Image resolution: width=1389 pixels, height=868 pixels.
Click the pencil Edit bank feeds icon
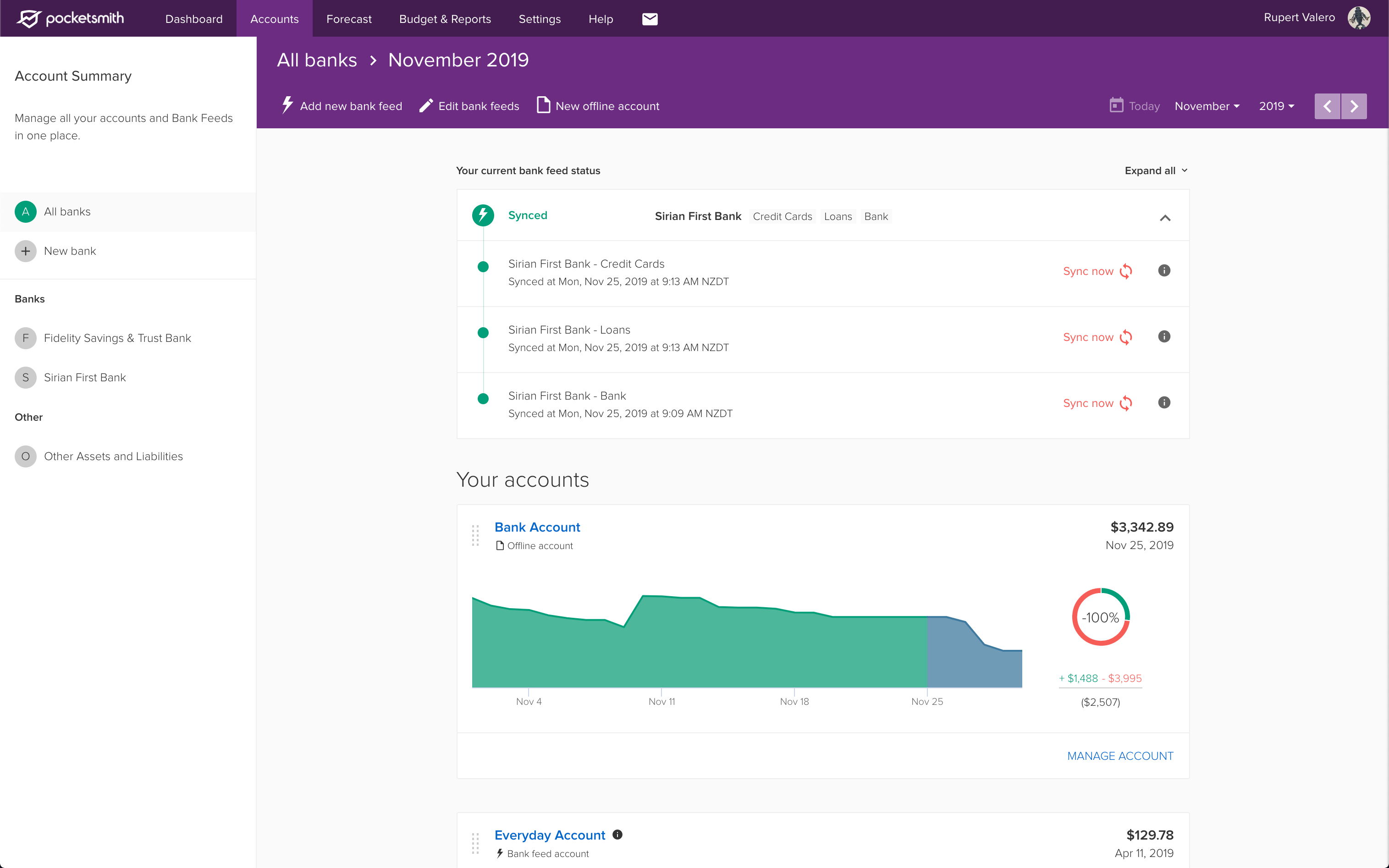click(425, 105)
